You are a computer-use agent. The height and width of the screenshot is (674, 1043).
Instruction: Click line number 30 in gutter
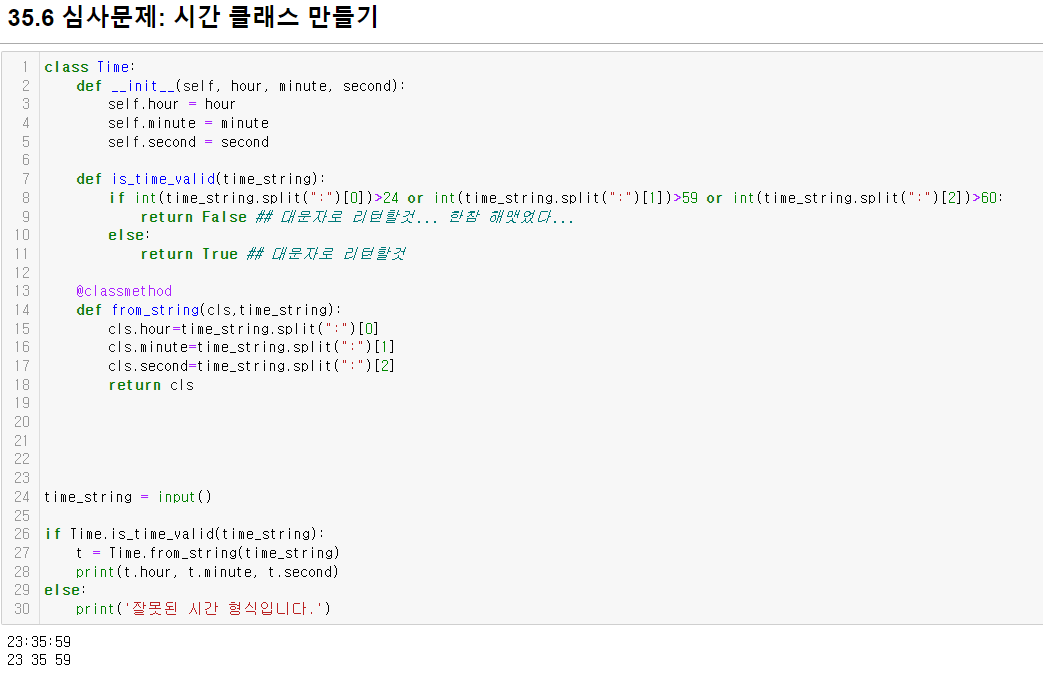click(x=22, y=609)
